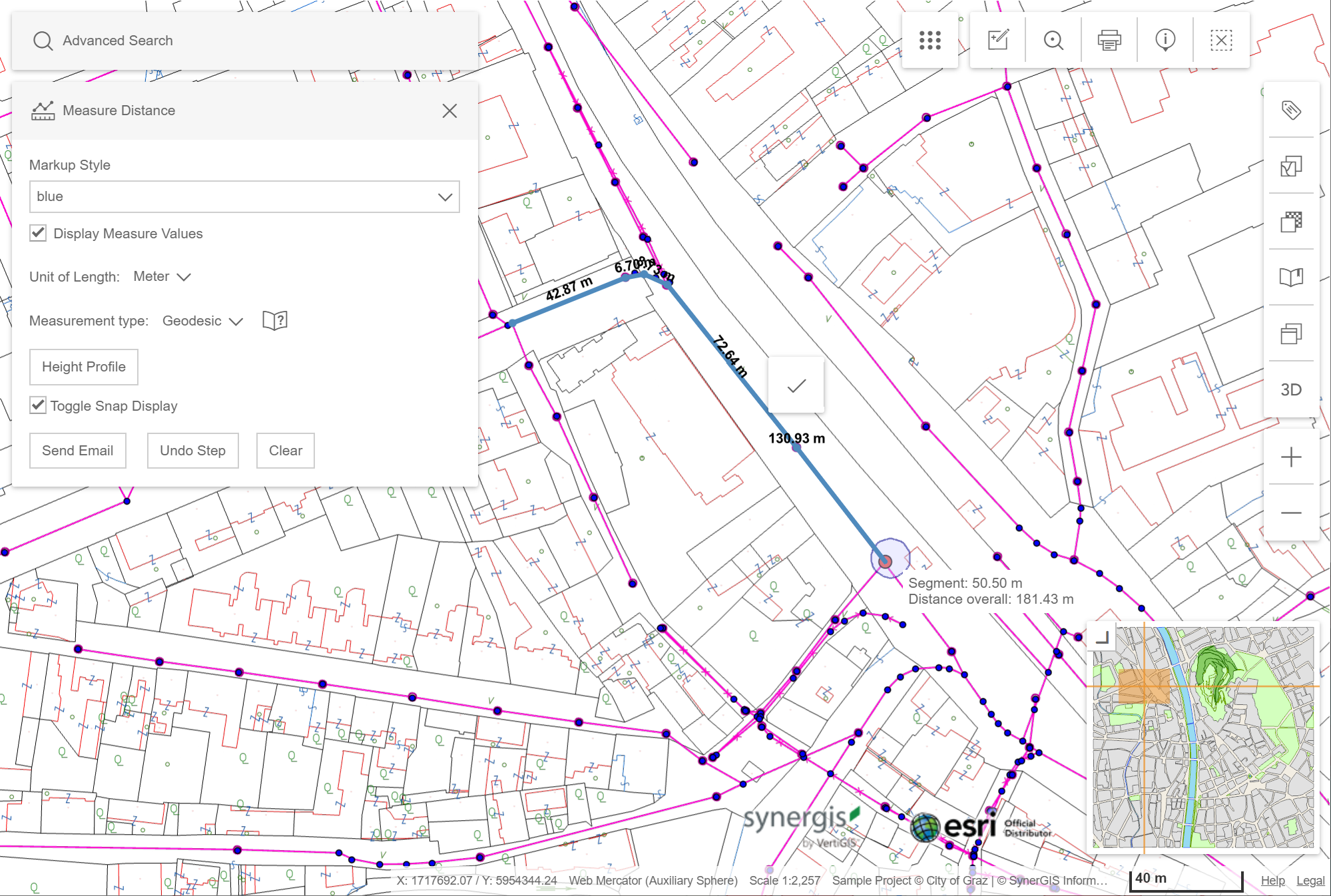Image resolution: width=1331 pixels, height=896 pixels.
Task: Select the edit markup tool
Action: tap(997, 40)
